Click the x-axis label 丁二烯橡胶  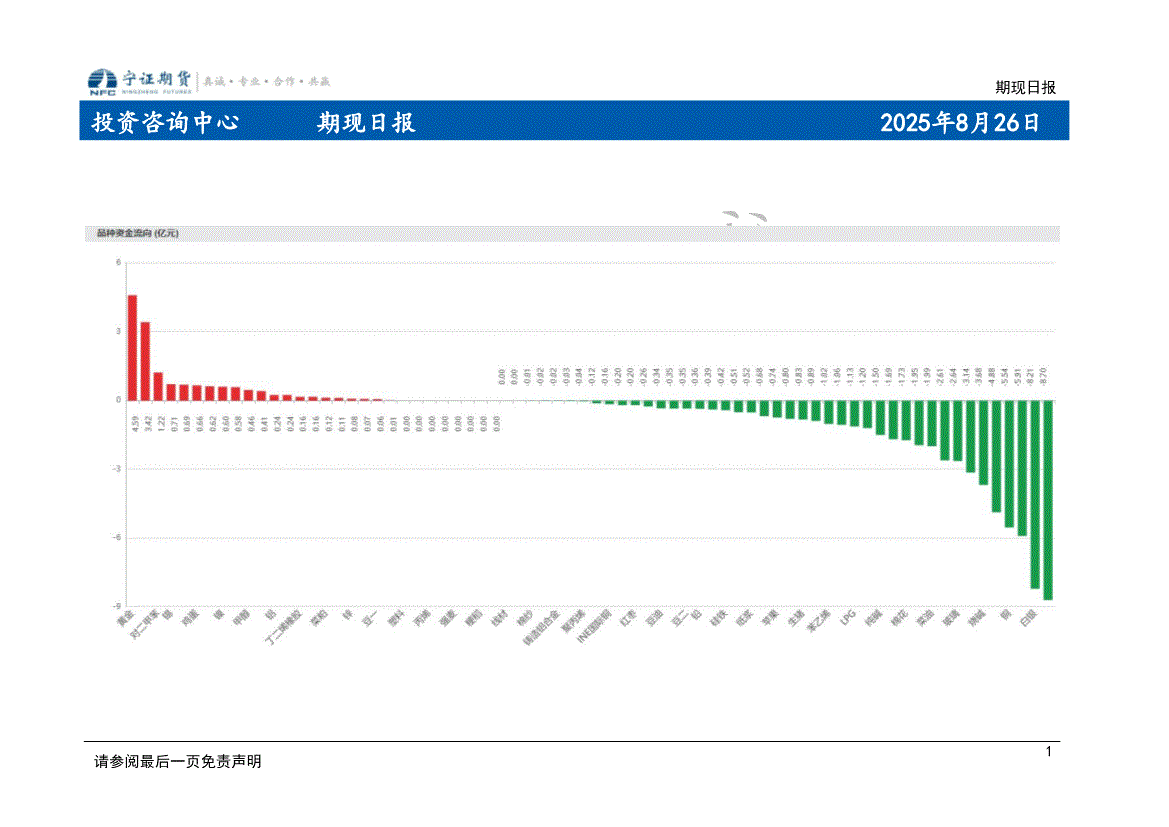tap(283, 627)
